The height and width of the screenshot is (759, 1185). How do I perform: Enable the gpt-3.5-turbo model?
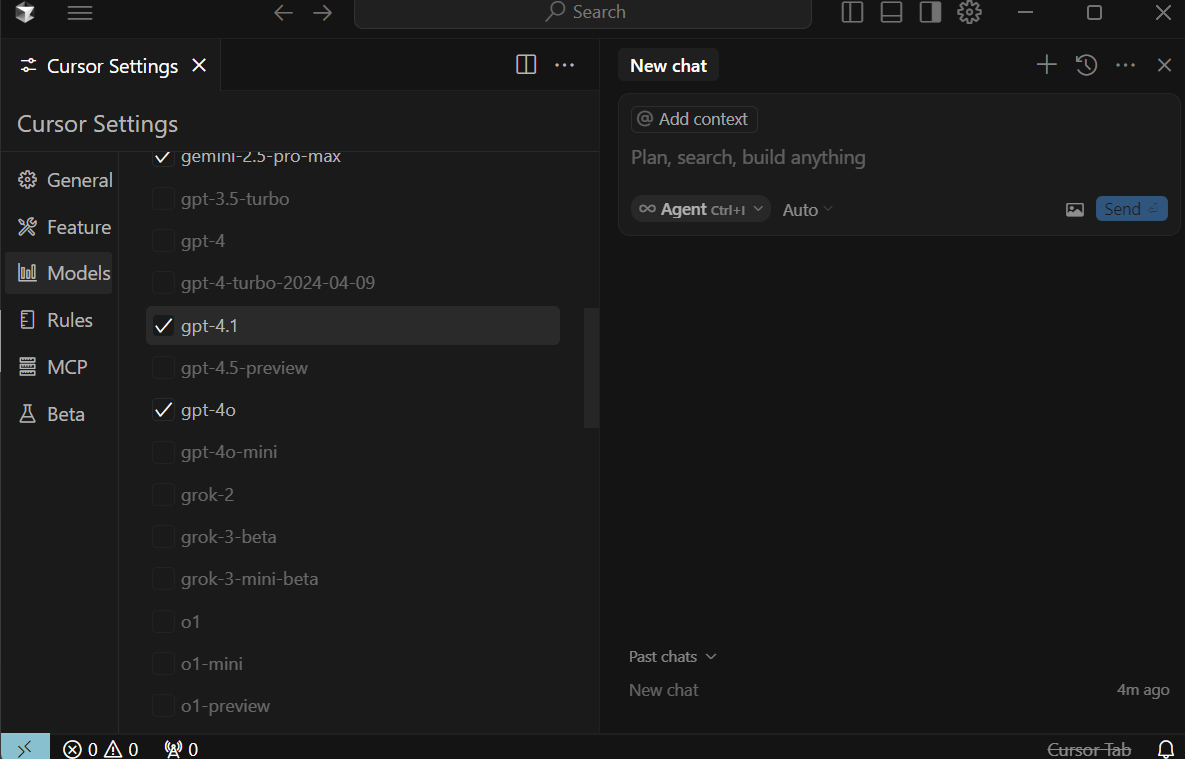pyautogui.click(x=163, y=199)
